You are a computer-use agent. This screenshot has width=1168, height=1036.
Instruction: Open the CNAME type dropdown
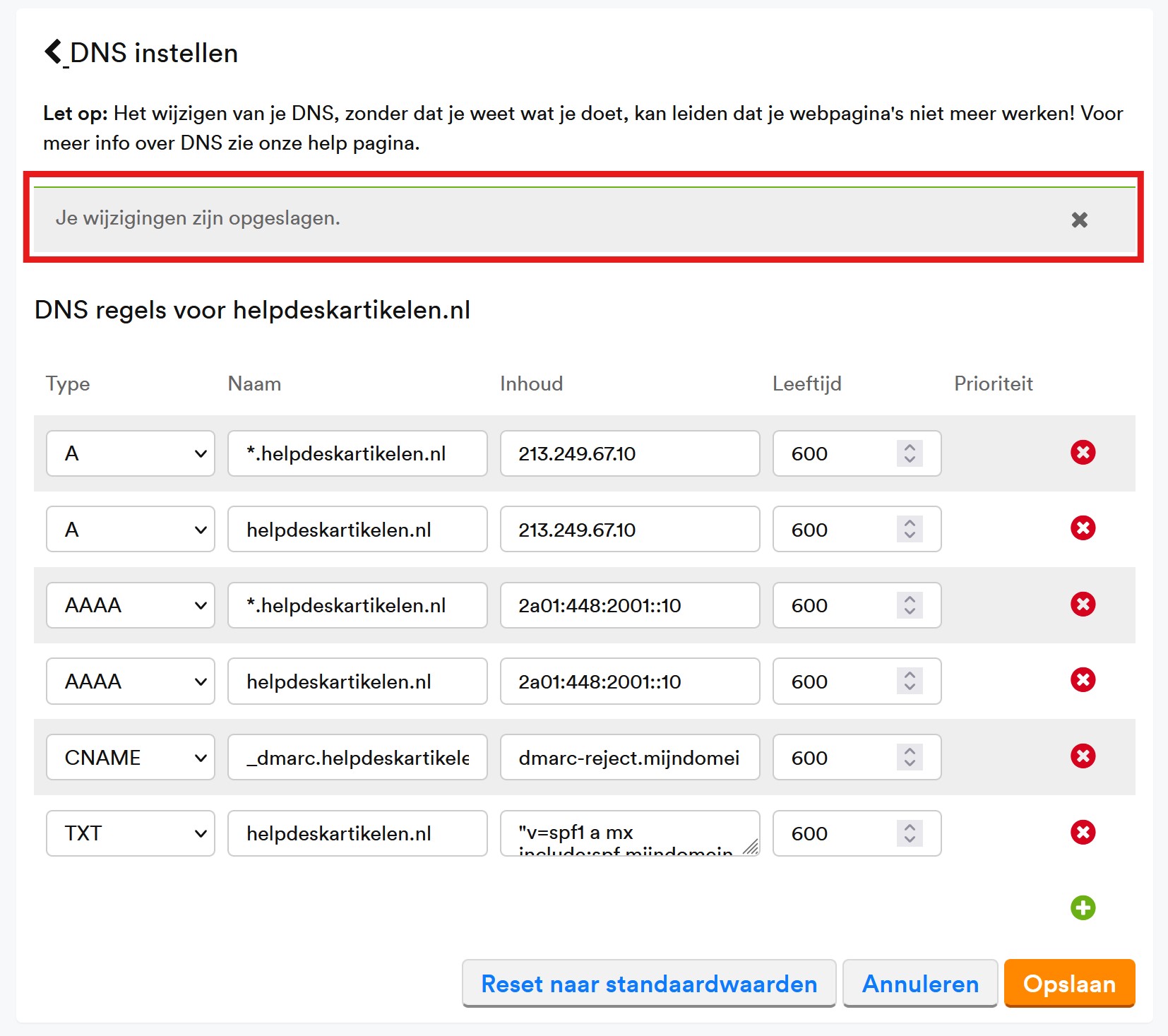(x=131, y=757)
